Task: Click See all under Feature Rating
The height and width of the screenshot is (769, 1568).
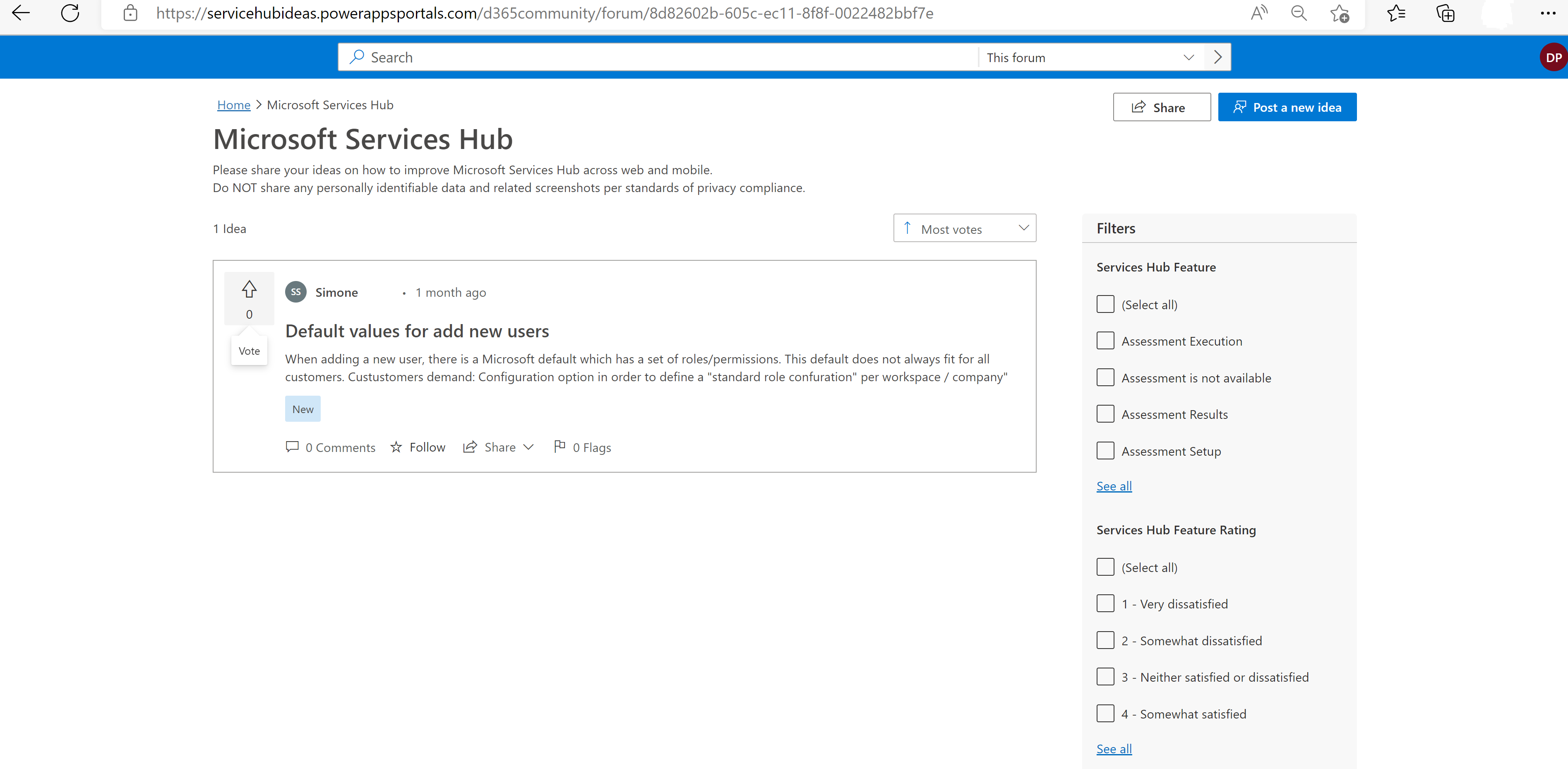Action: 1114,749
